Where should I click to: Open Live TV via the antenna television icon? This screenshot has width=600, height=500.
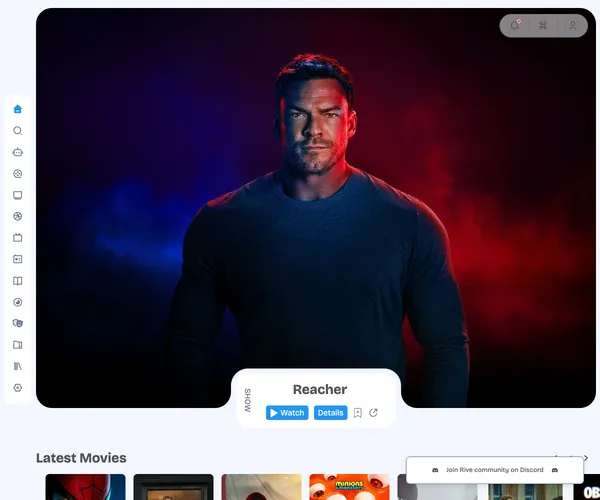[x=18, y=238]
